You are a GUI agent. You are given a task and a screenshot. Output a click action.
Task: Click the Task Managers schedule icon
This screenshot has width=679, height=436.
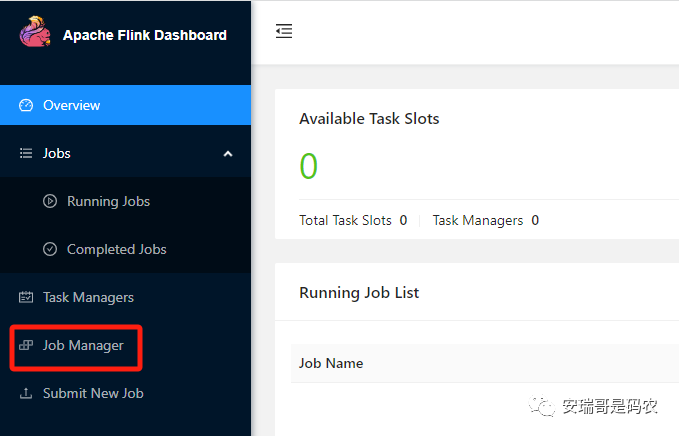click(26, 297)
